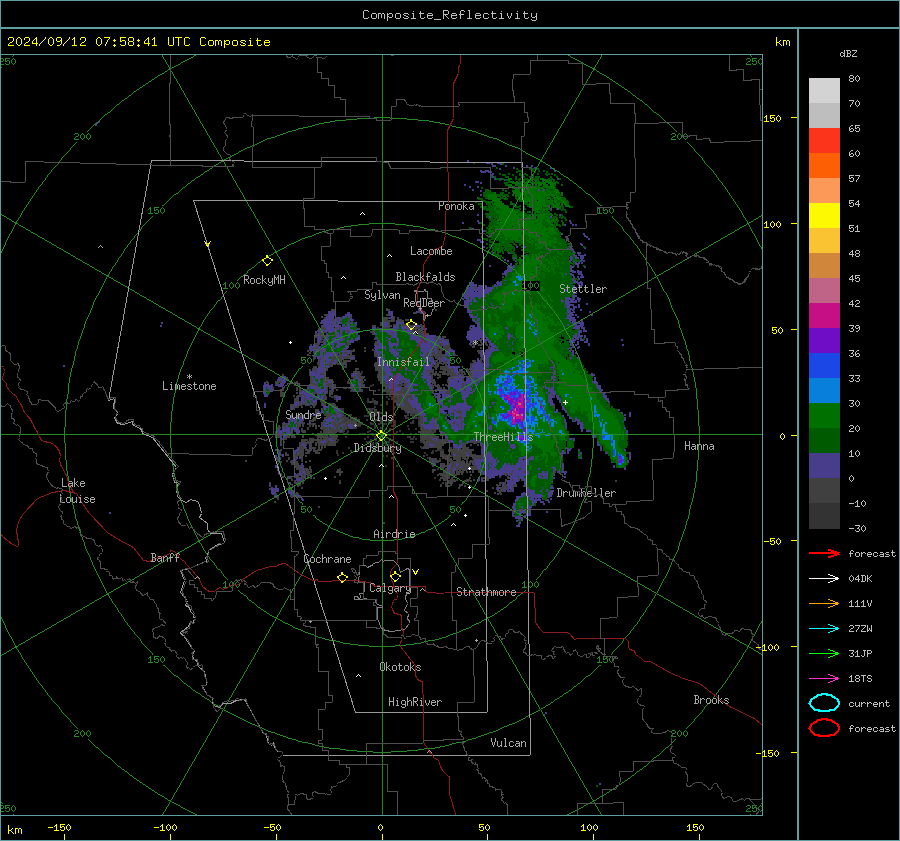
Task: Click the red 'forecast' ellipse icon
Action: click(824, 728)
